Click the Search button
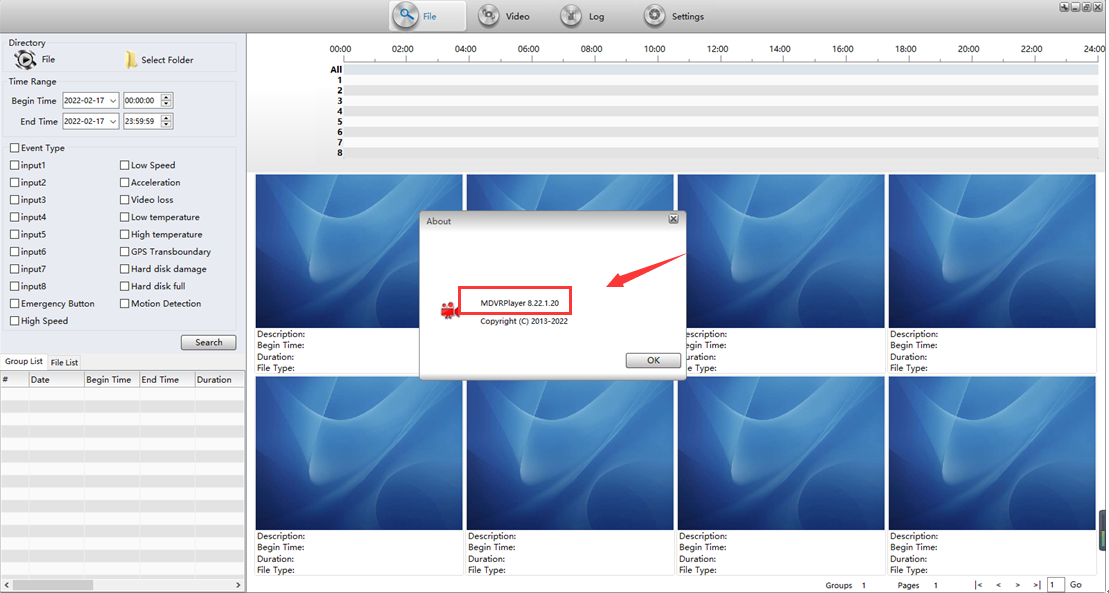Image resolution: width=1109 pixels, height=593 pixels. tap(208, 342)
